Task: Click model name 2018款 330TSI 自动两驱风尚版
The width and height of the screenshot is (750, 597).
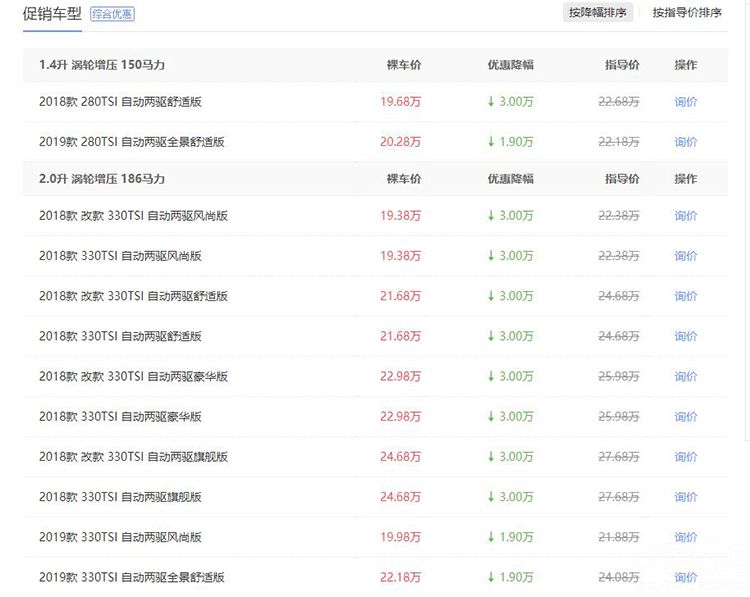Action: coord(120,256)
